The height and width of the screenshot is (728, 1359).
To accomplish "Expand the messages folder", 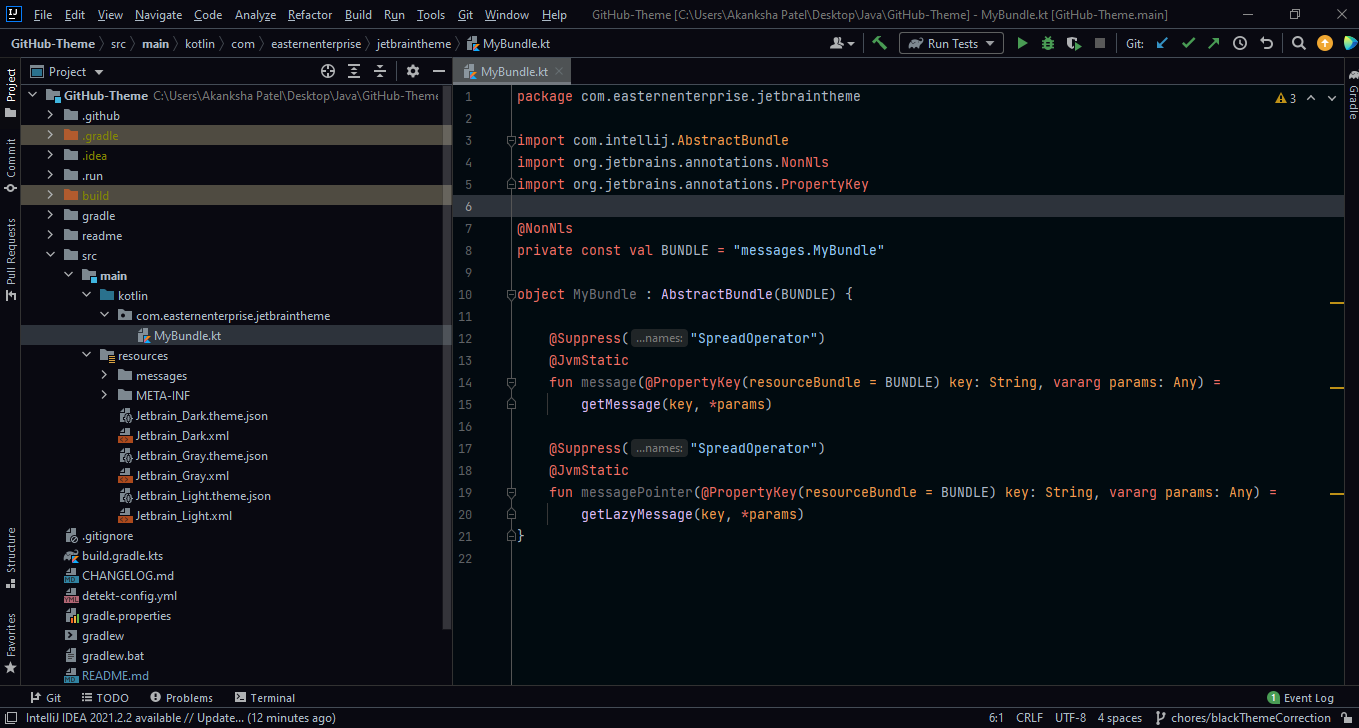I will click(104, 376).
